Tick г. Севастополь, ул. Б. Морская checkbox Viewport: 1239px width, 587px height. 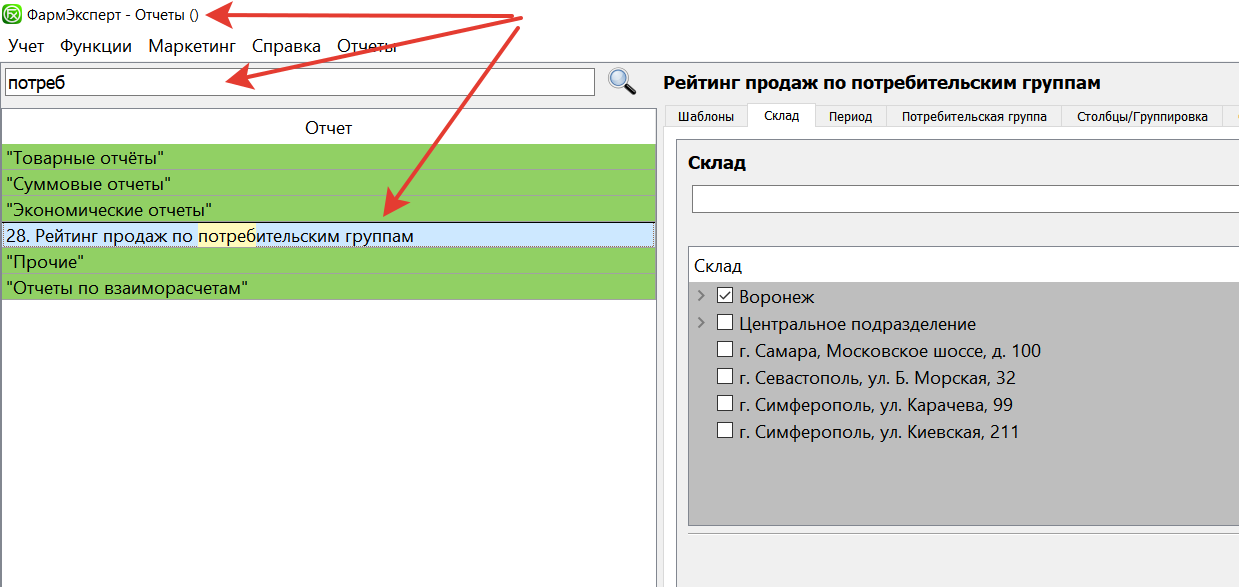pos(725,378)
